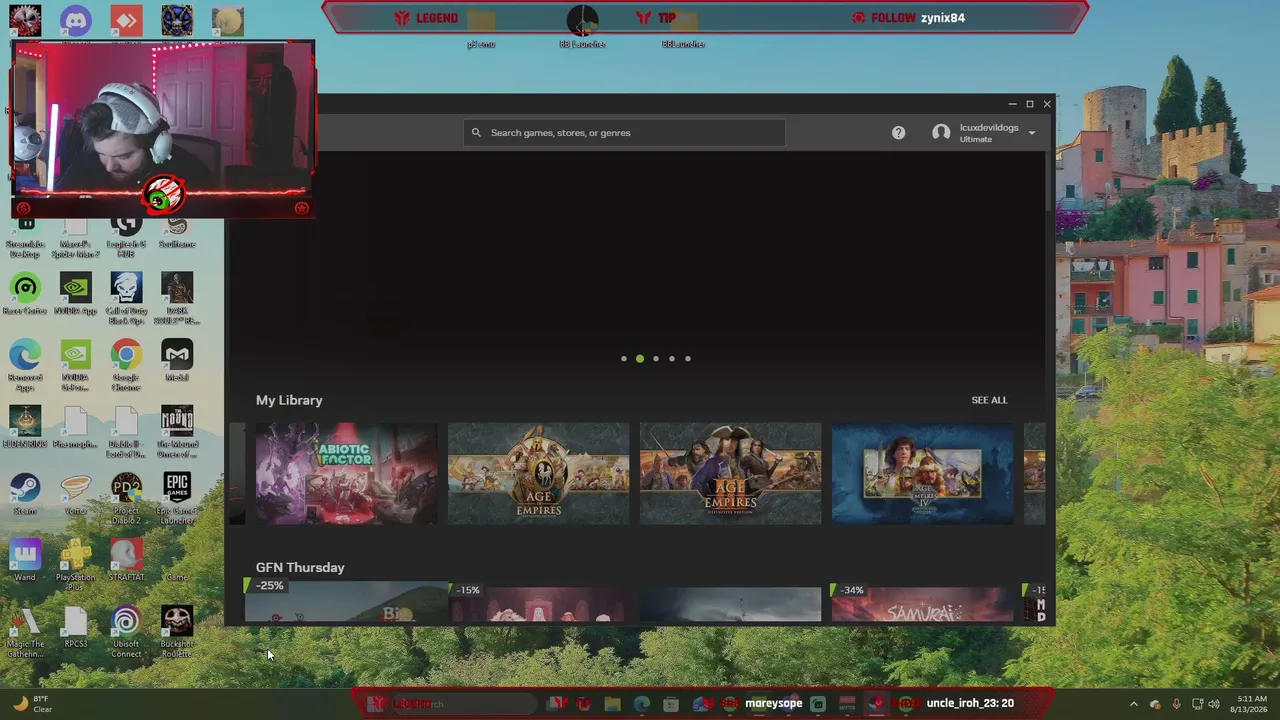Image resolution: width=1280 pixels, height=720 pixels.
Task: Switch to the fourth carousel slide dot
Action: [672, 359]
